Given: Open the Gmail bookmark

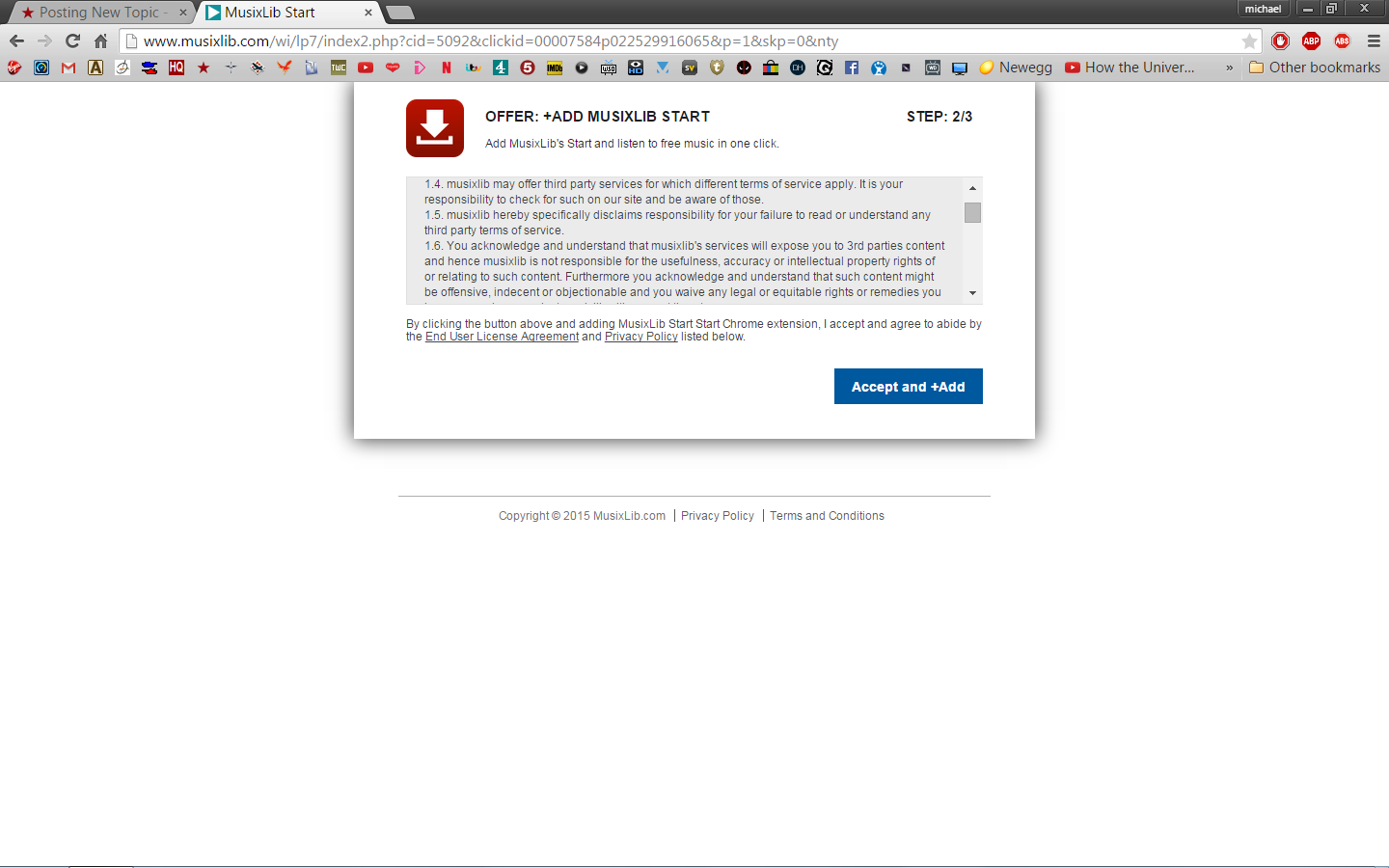Looking at the screenshot, I should pyautogui.click(x=68, y=68).
